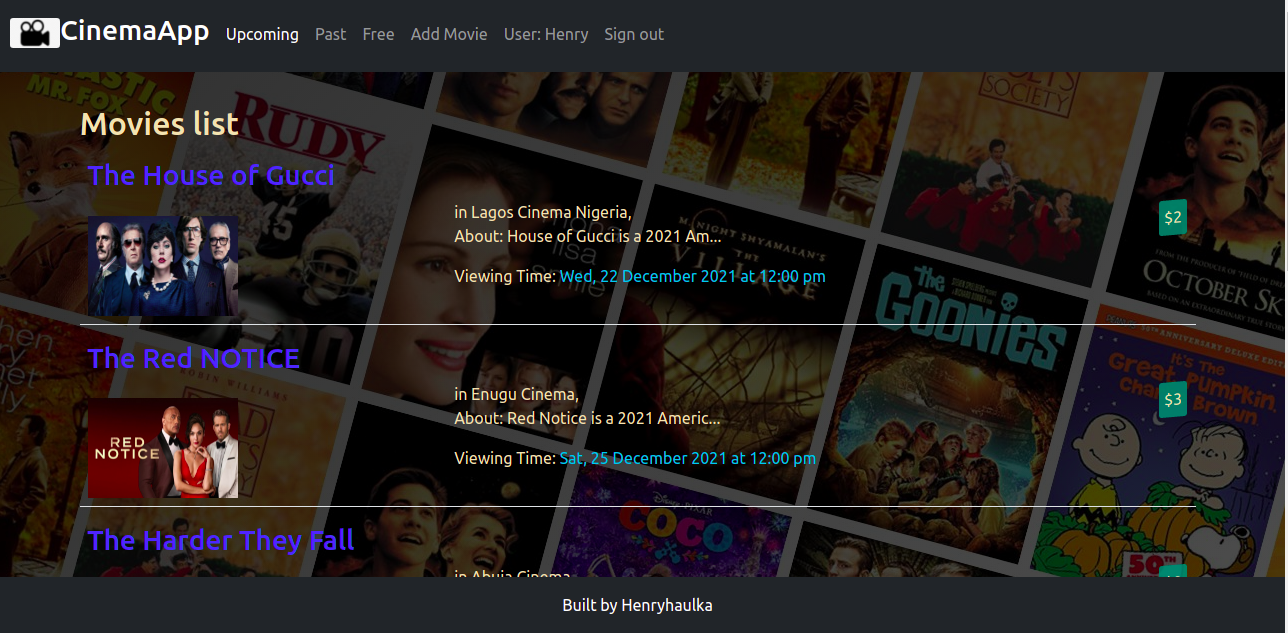Image resolution: width=1288 pixels, height=633 pixels.
Task: Click 'About: Red Notice is a 2021 Americ...' text
Action: (x=587, y=418)
